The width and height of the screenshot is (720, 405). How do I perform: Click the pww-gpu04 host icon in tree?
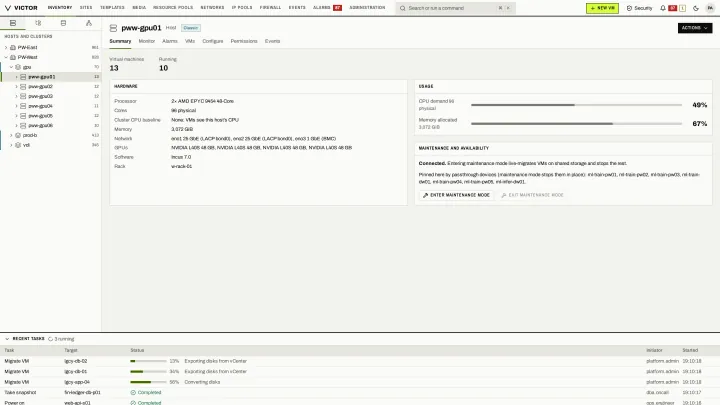coord(23,106)
